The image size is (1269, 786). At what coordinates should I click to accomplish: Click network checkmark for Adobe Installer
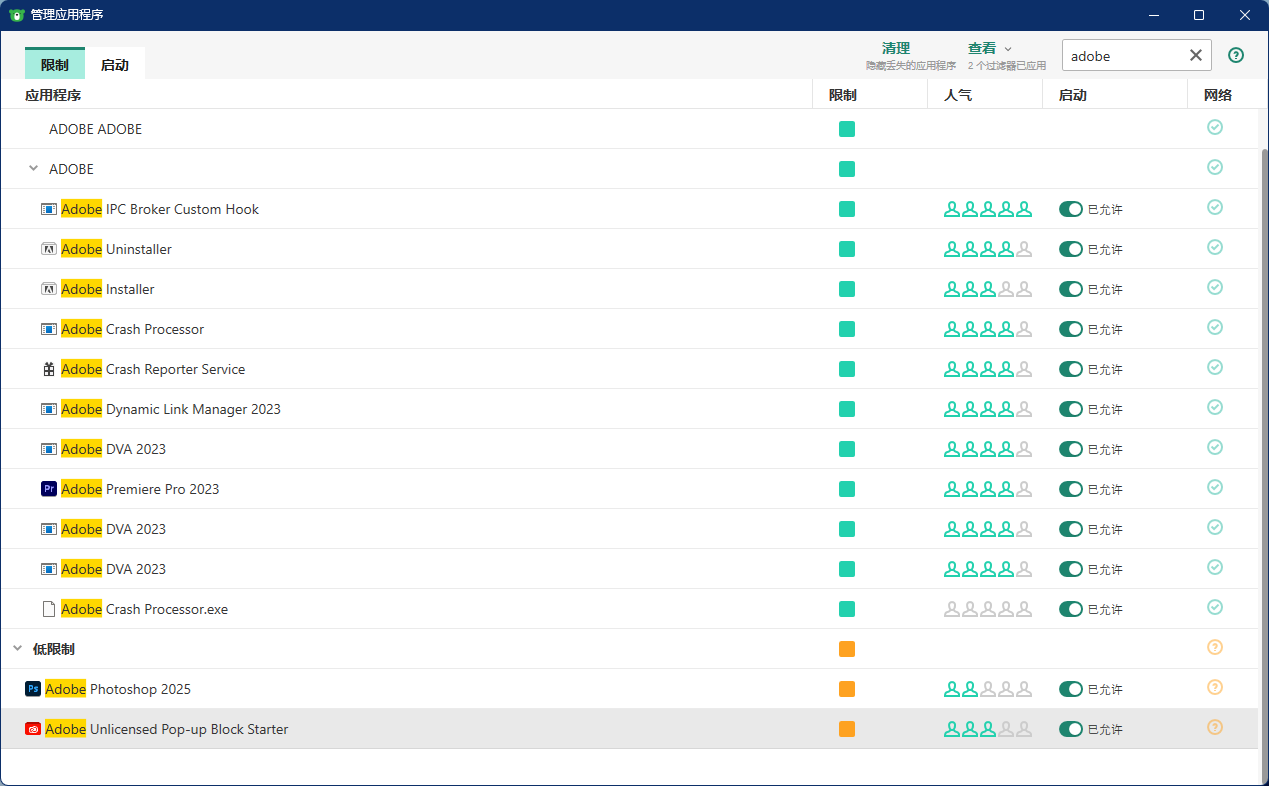1215,288
